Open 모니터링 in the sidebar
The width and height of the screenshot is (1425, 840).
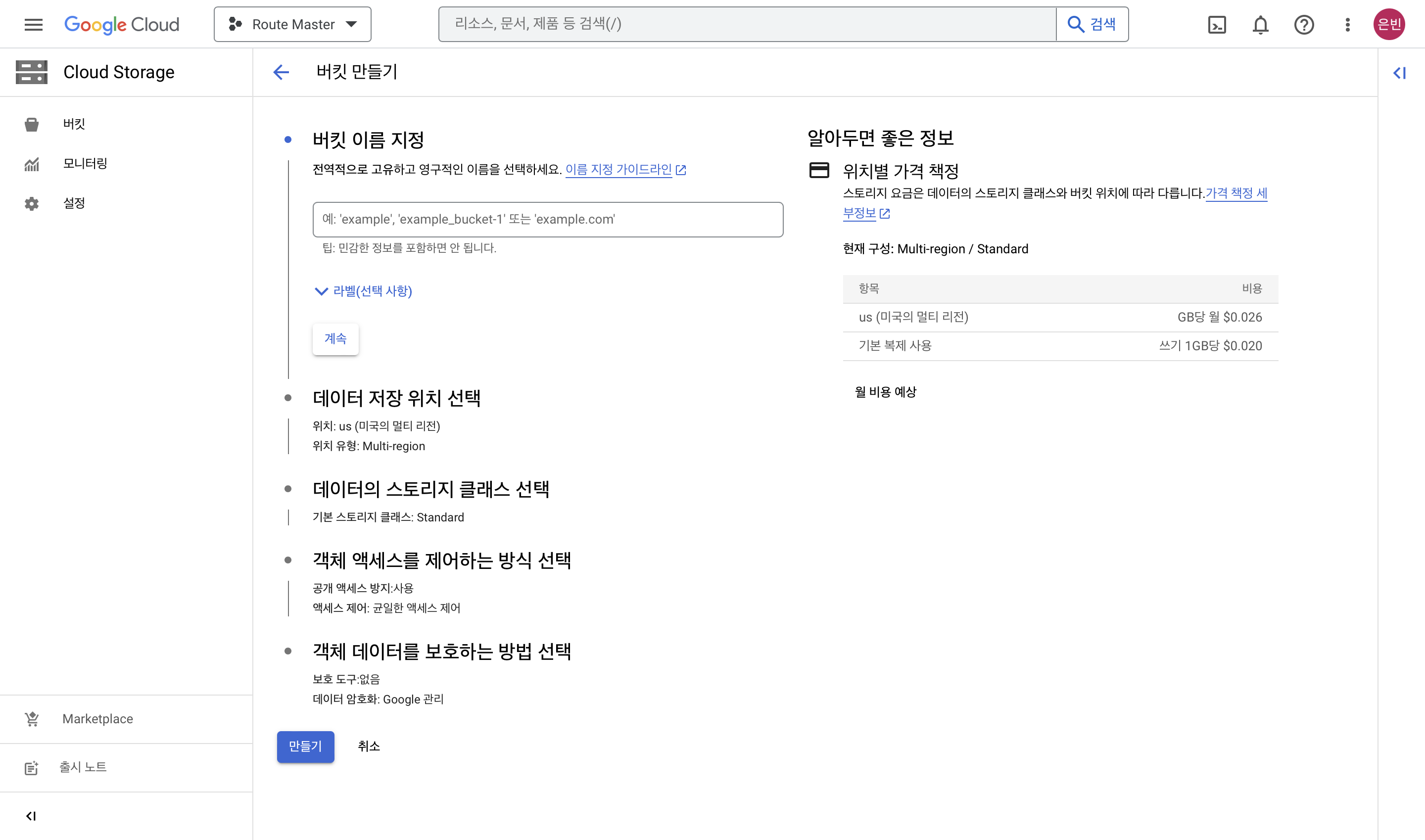tap(85, 164)
